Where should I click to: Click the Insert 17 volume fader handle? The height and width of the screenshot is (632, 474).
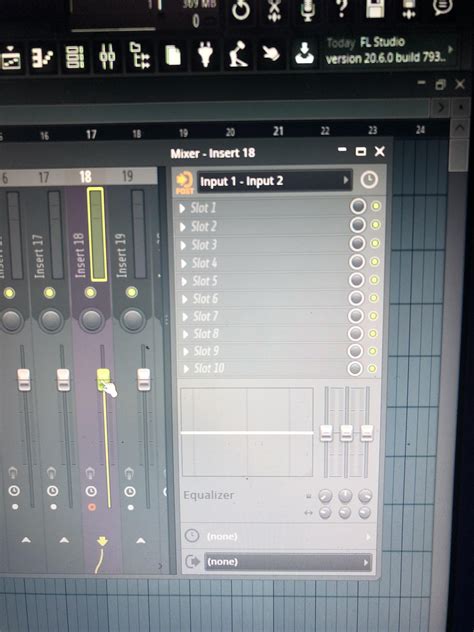[x=63, y=380]
